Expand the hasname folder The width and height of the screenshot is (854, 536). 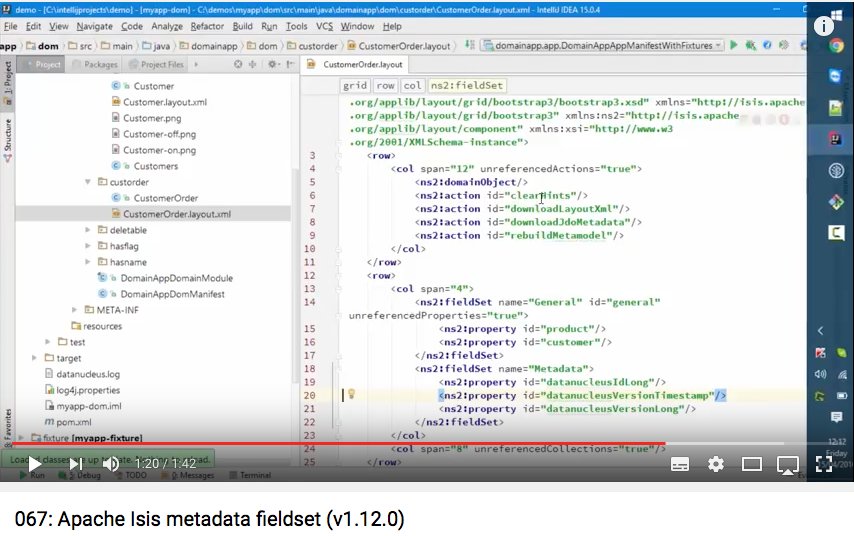tap(87, 262)
